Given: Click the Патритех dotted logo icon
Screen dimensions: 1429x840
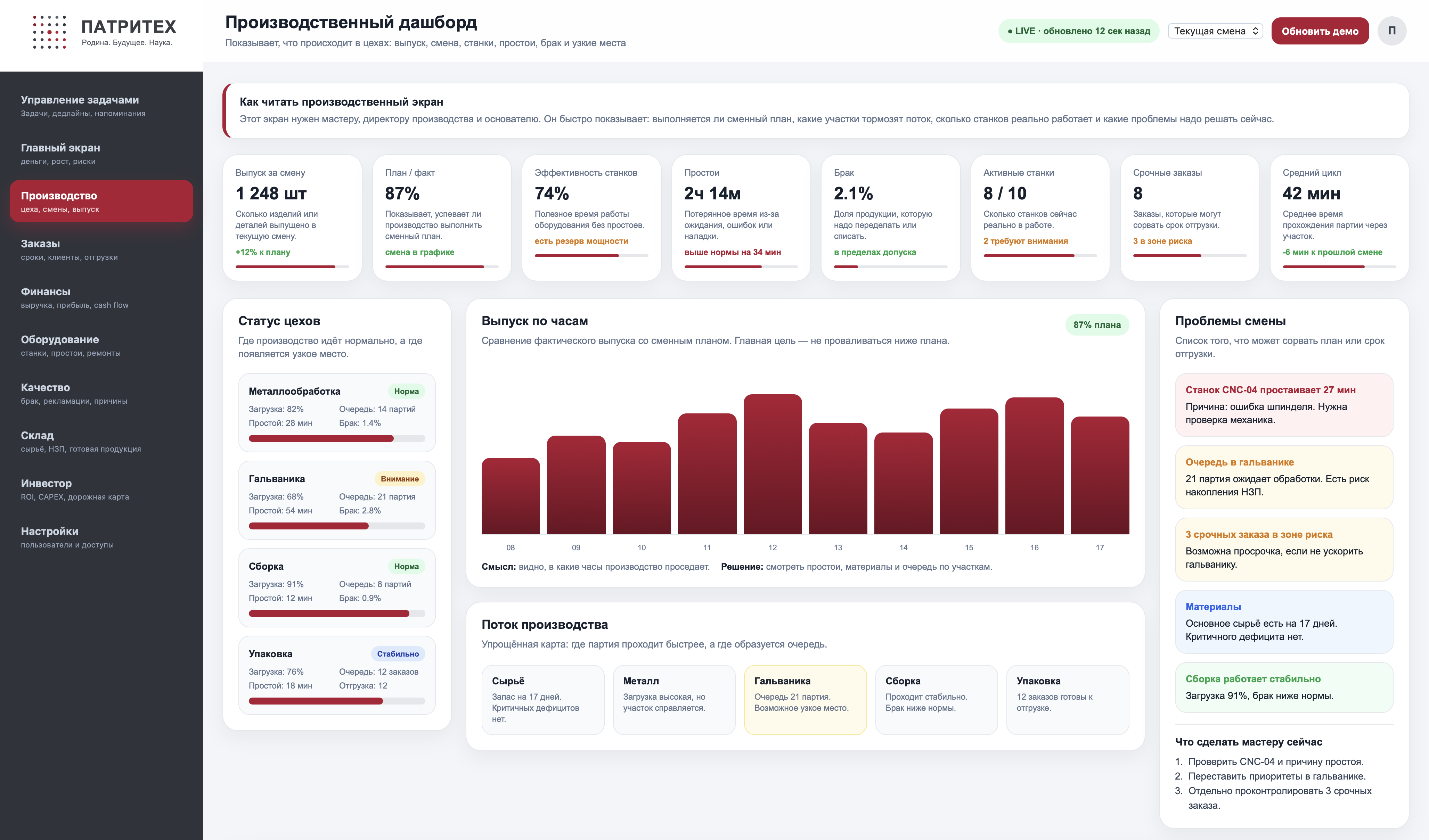Looking at the screenshot, I should 49,32.
